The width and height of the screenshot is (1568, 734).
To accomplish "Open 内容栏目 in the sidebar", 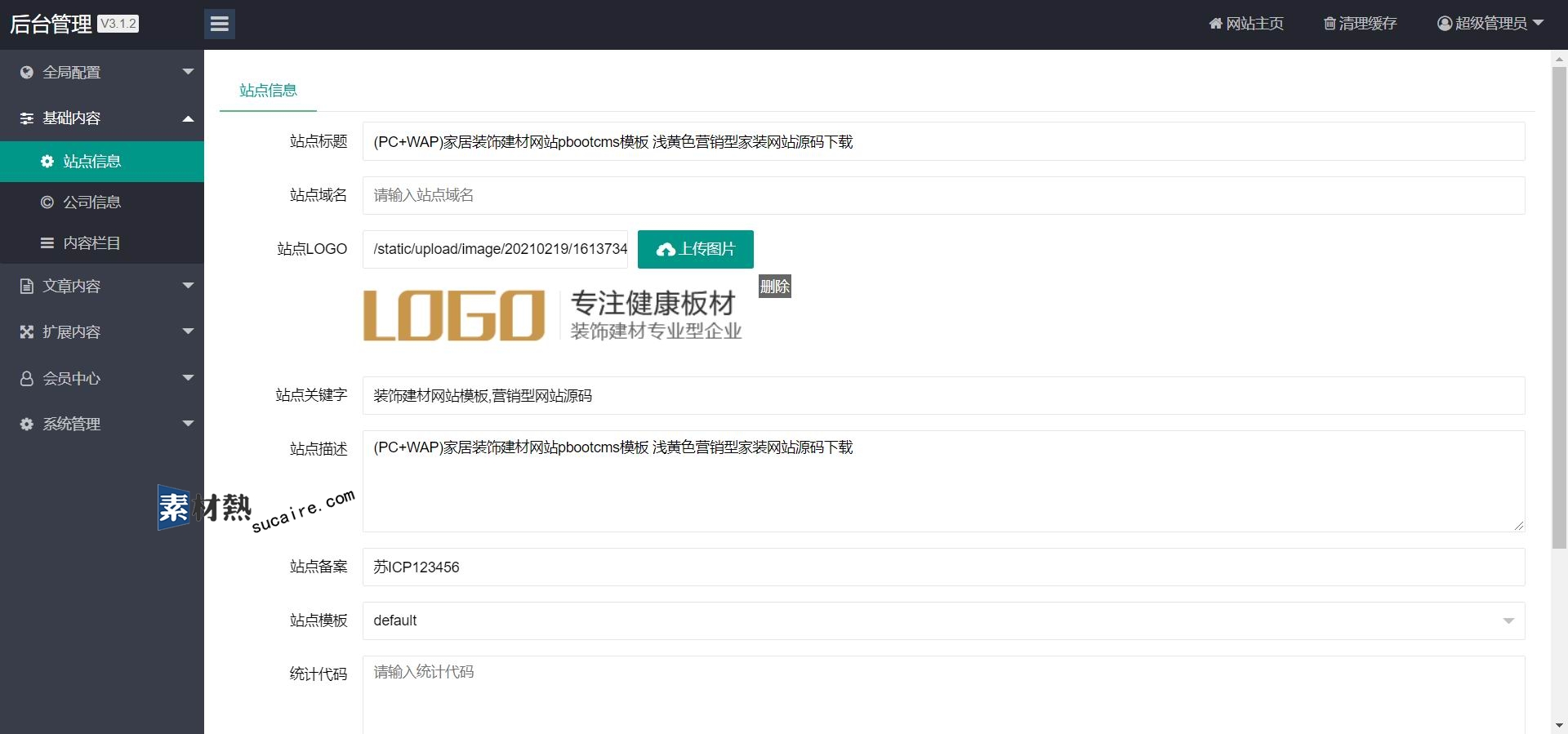I will (x=102, y=243).
